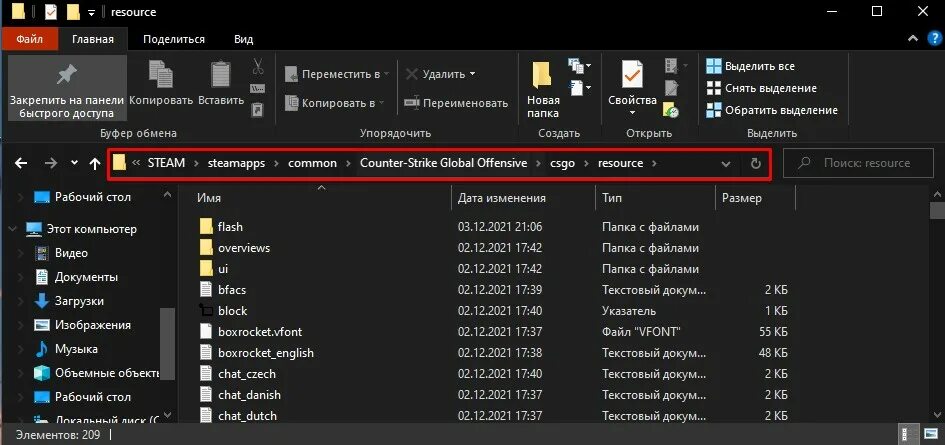Open Quick Access Toolbar customize dropdown
Image resolution: width=945 pixels, height=445 pixels.
point(92,12)
